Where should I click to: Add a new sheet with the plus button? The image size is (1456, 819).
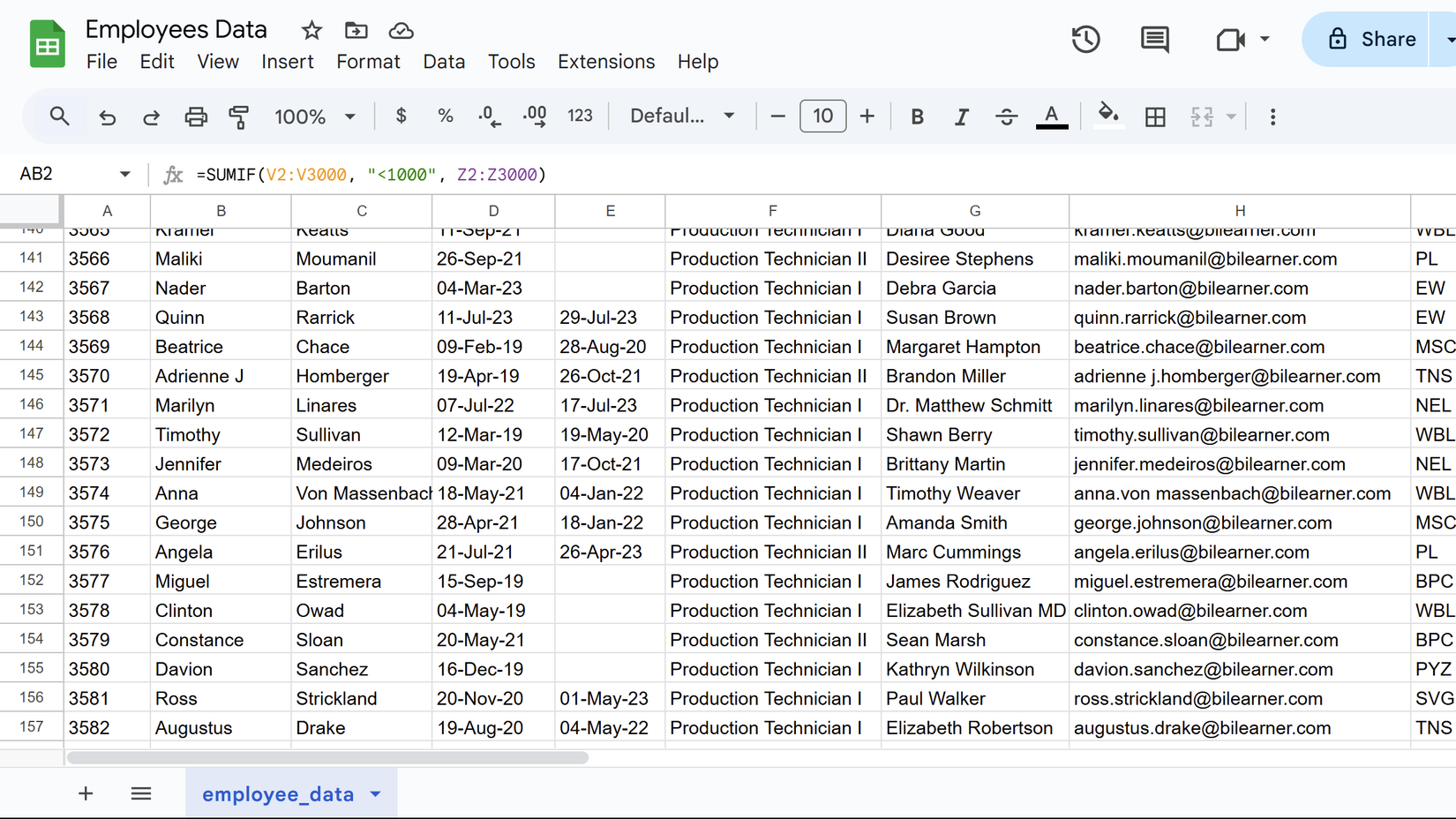86,793
